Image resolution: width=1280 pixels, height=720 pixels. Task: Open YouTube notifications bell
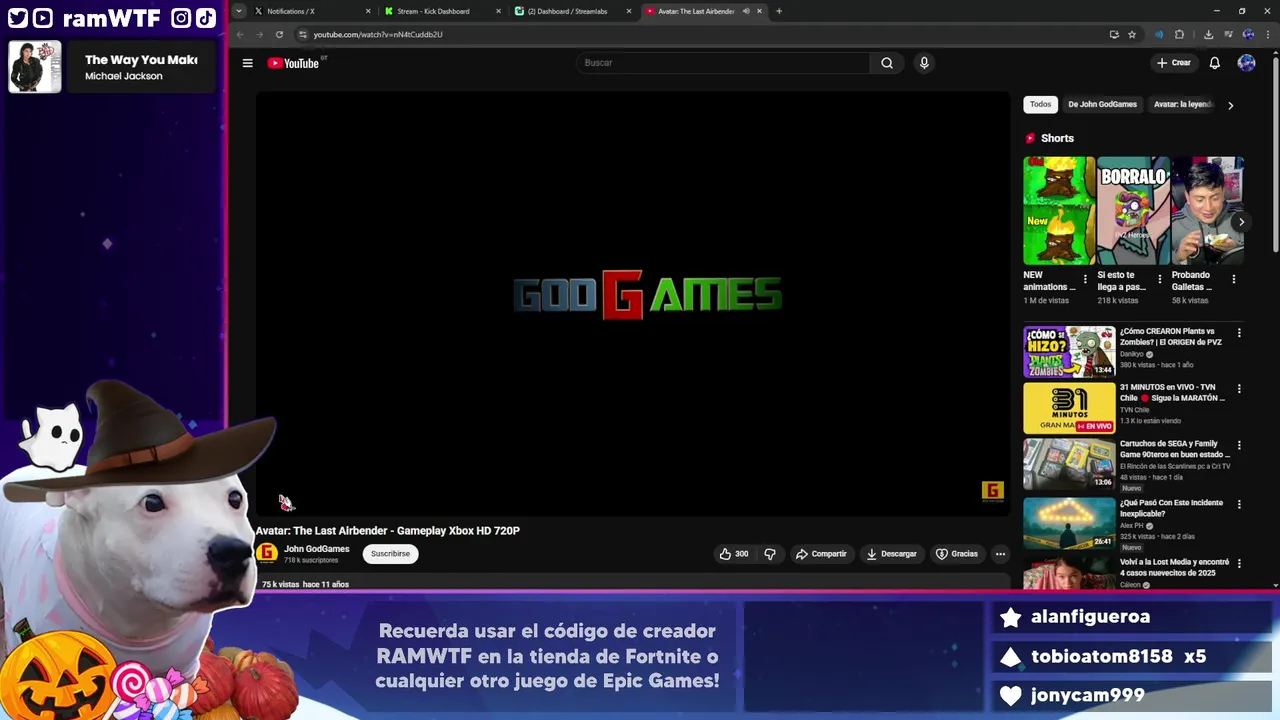click(x=1214, y=63)
